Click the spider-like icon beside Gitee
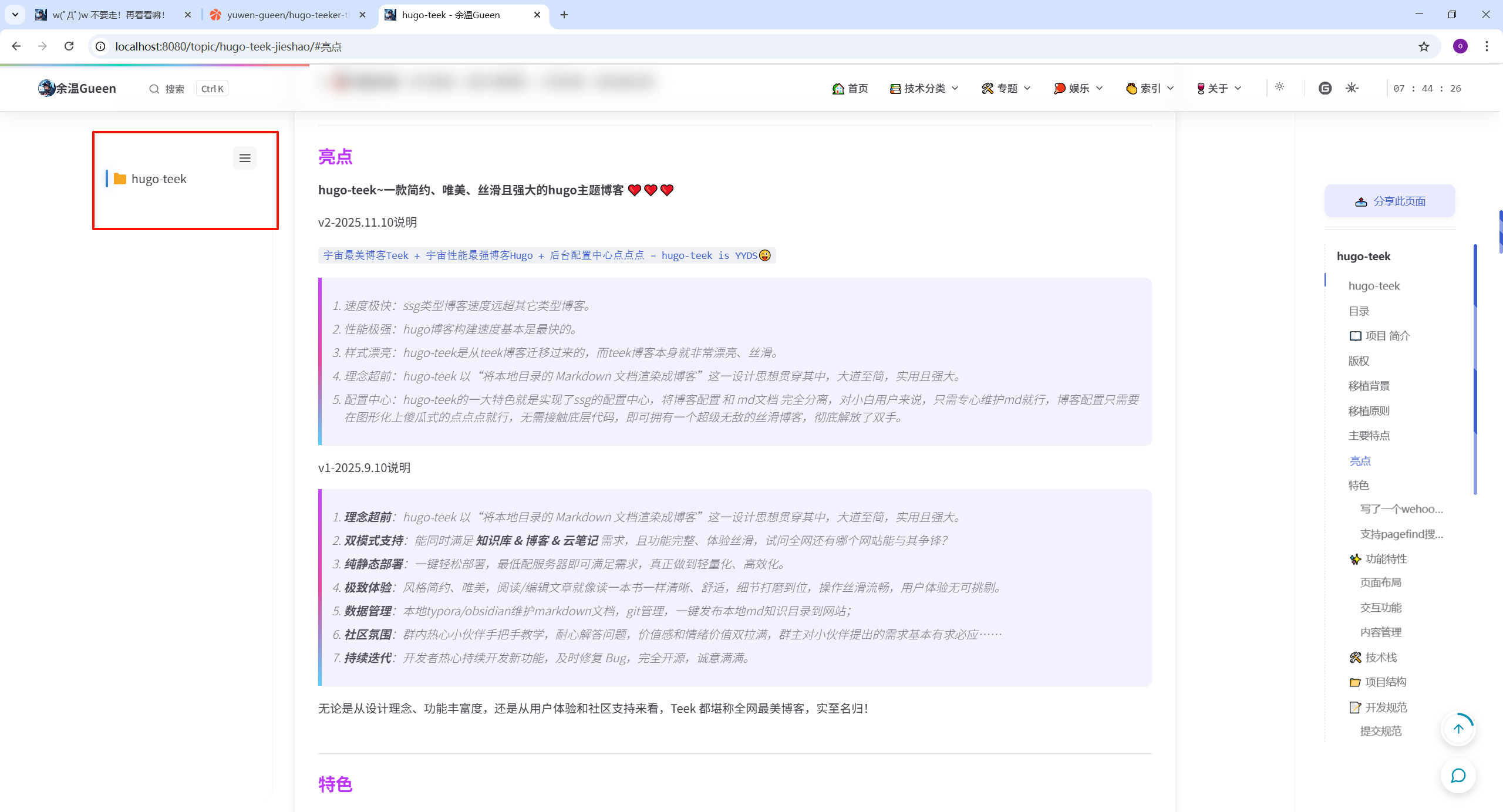This screenshot has width=1503, height=812. pyautogui.click(x=1352, y=88)
